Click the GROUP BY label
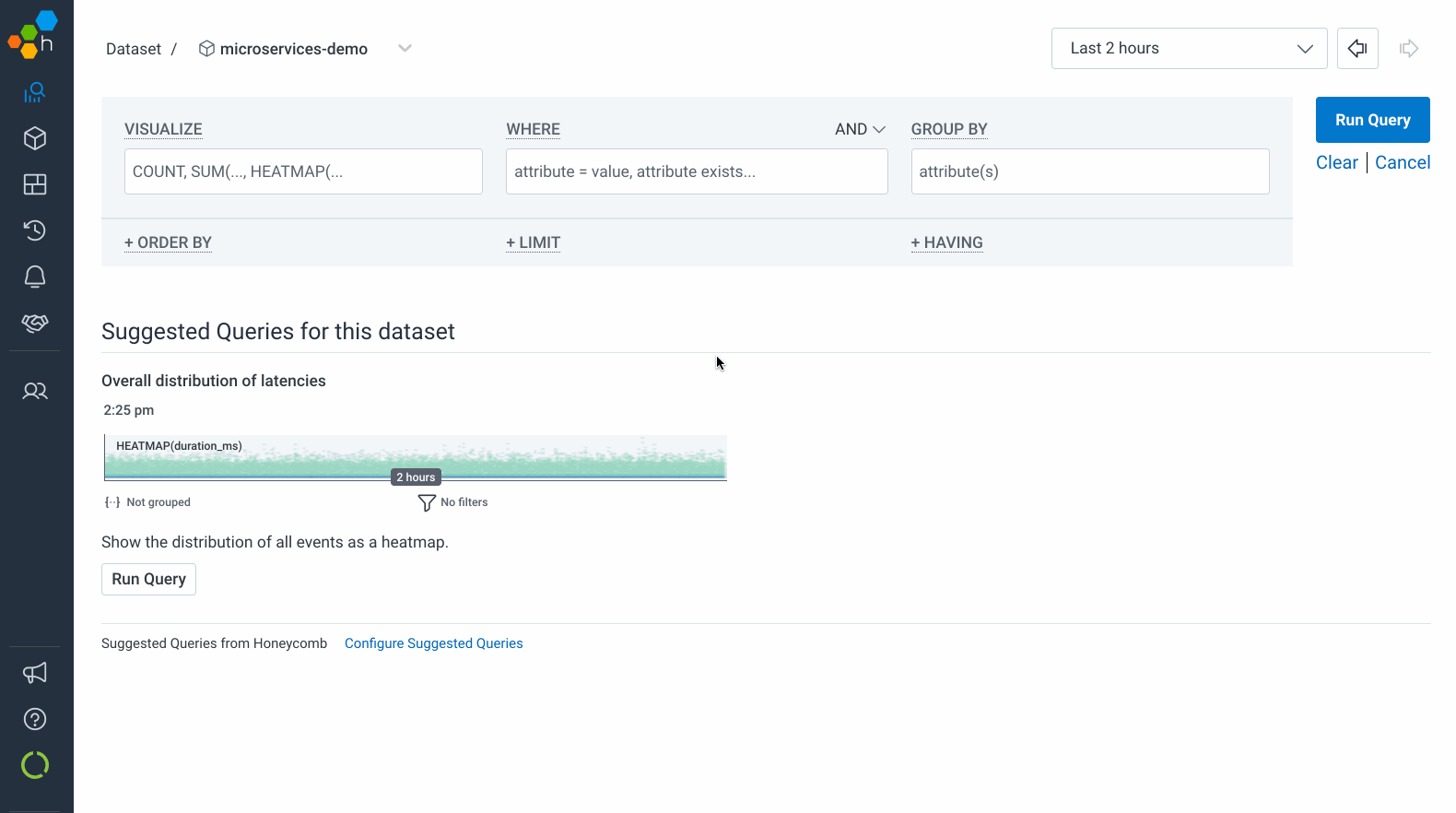Viewport: 1456px width, 813px height. click(949, 129)
